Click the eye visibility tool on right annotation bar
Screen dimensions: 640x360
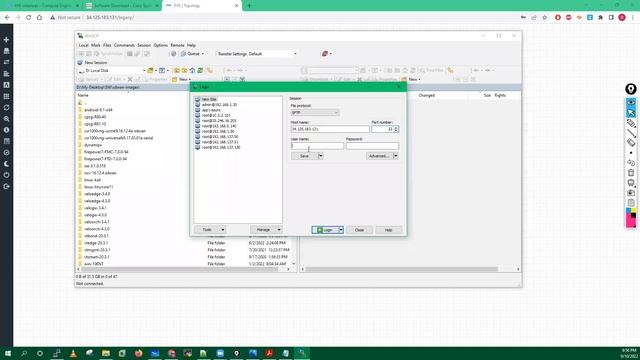click(631, 102)
